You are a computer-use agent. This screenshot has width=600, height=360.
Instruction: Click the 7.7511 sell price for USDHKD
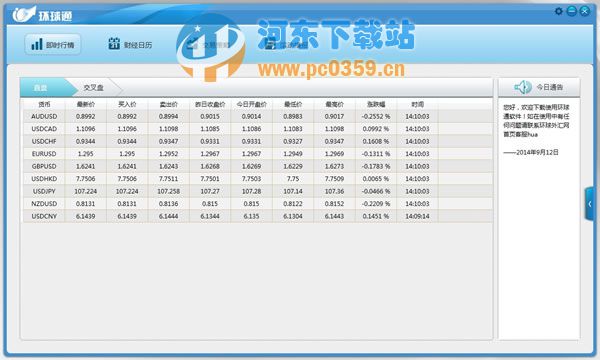[168, 179]
